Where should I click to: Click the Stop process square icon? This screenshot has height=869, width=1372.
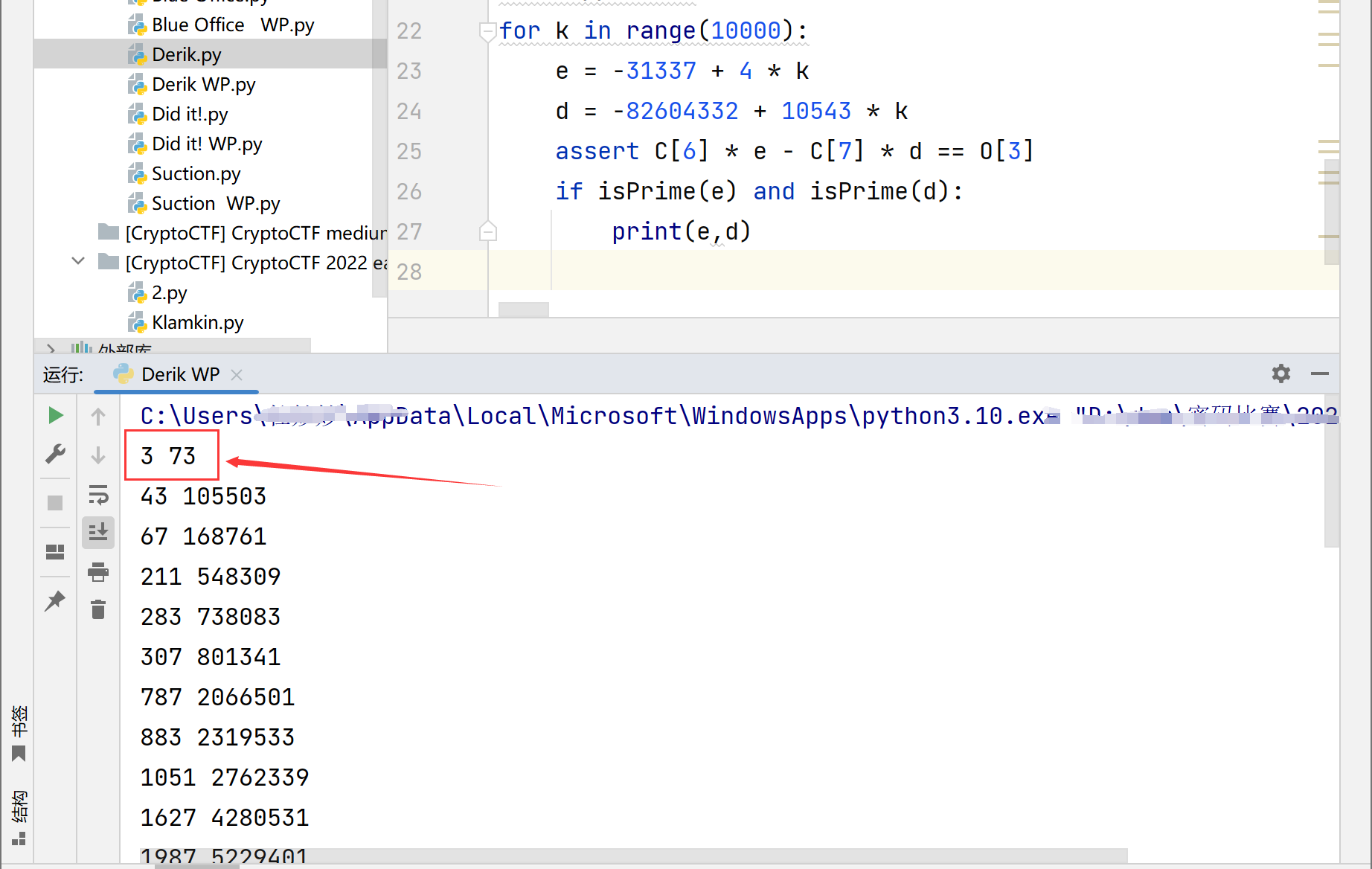pyautogui.click(x=55, y=503)
